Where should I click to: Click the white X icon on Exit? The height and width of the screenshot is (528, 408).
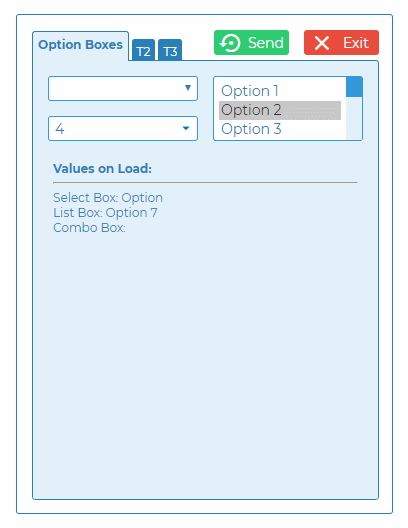[322, 43]
